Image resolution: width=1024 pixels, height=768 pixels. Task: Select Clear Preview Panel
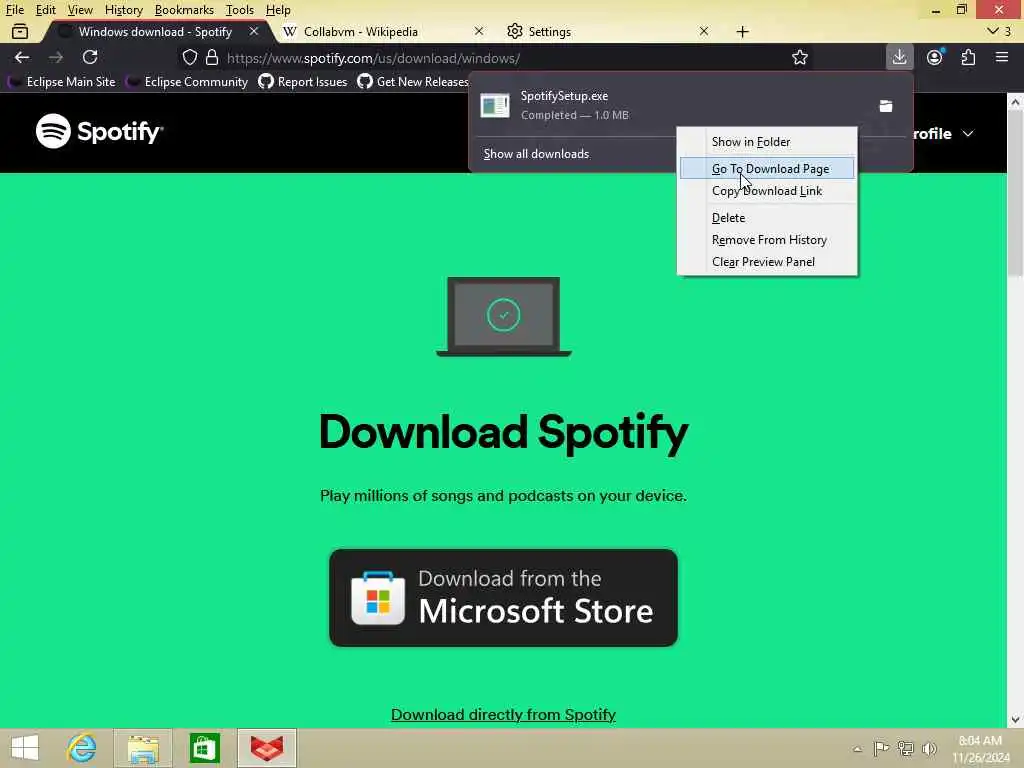pos(767,262)
